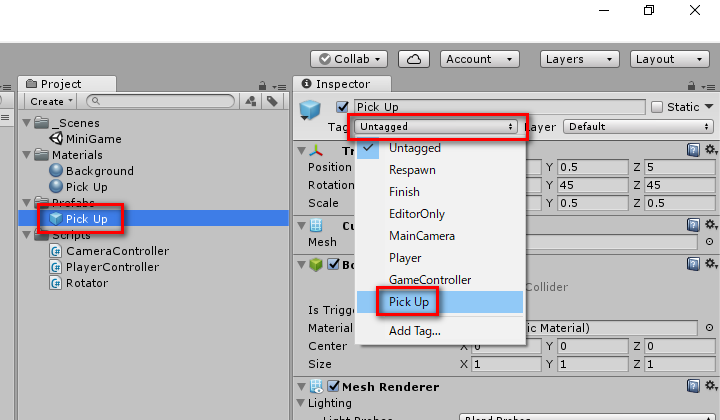
Task: Select the PlayerController script
Action: (x=104, y=267)
